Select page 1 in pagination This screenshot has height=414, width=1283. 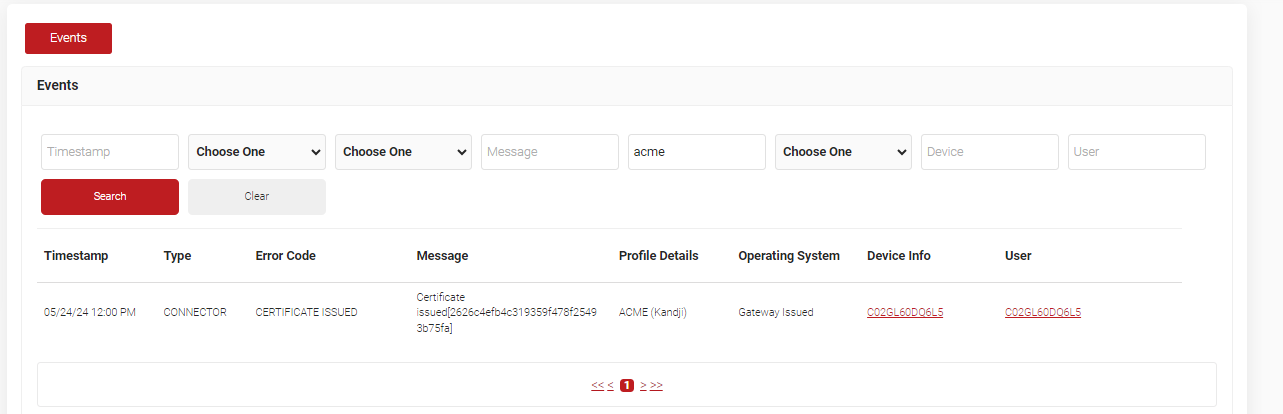coord(627,385)
